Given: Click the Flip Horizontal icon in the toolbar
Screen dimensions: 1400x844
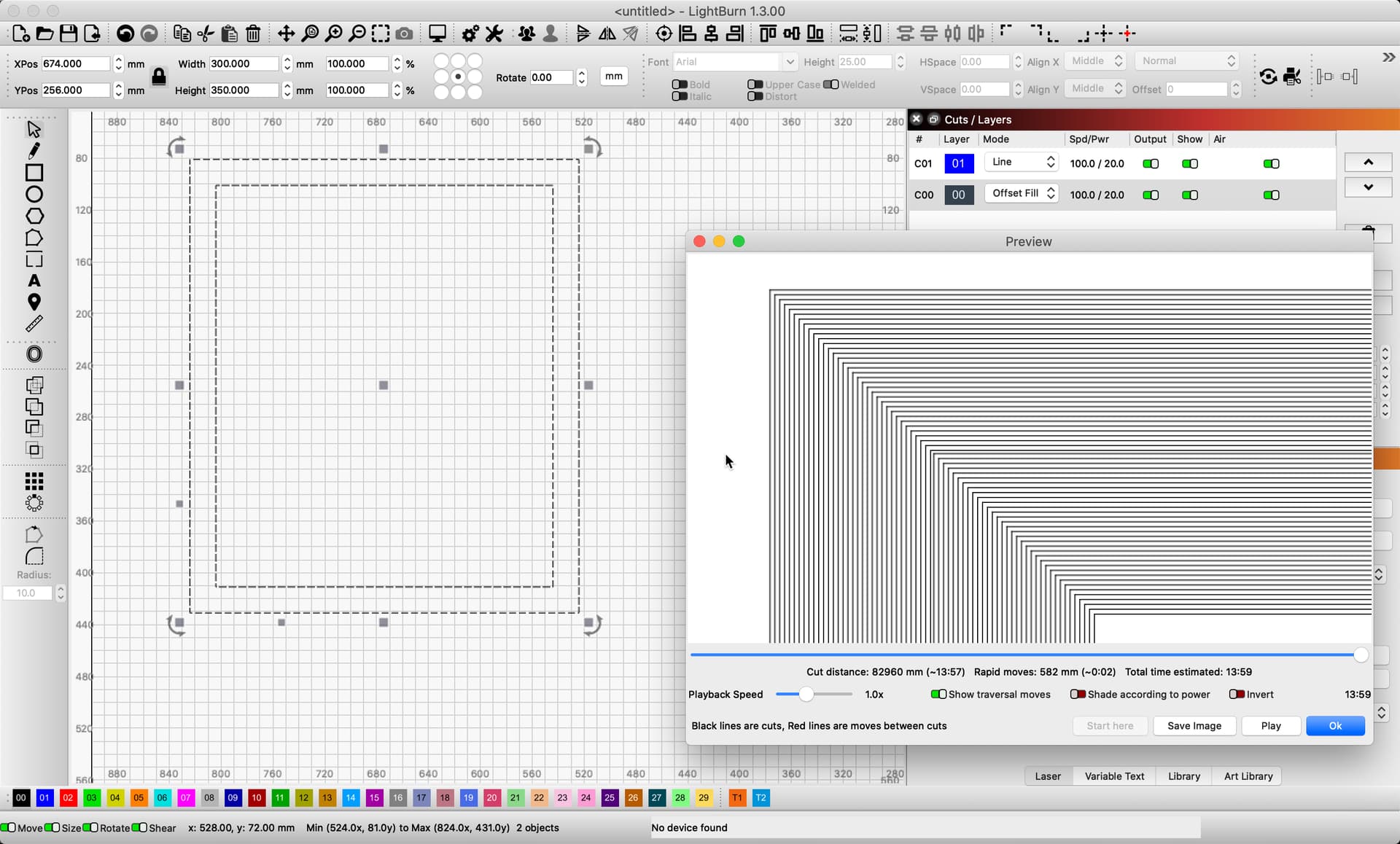Looking at the screenshot, I should click(607, 34).
